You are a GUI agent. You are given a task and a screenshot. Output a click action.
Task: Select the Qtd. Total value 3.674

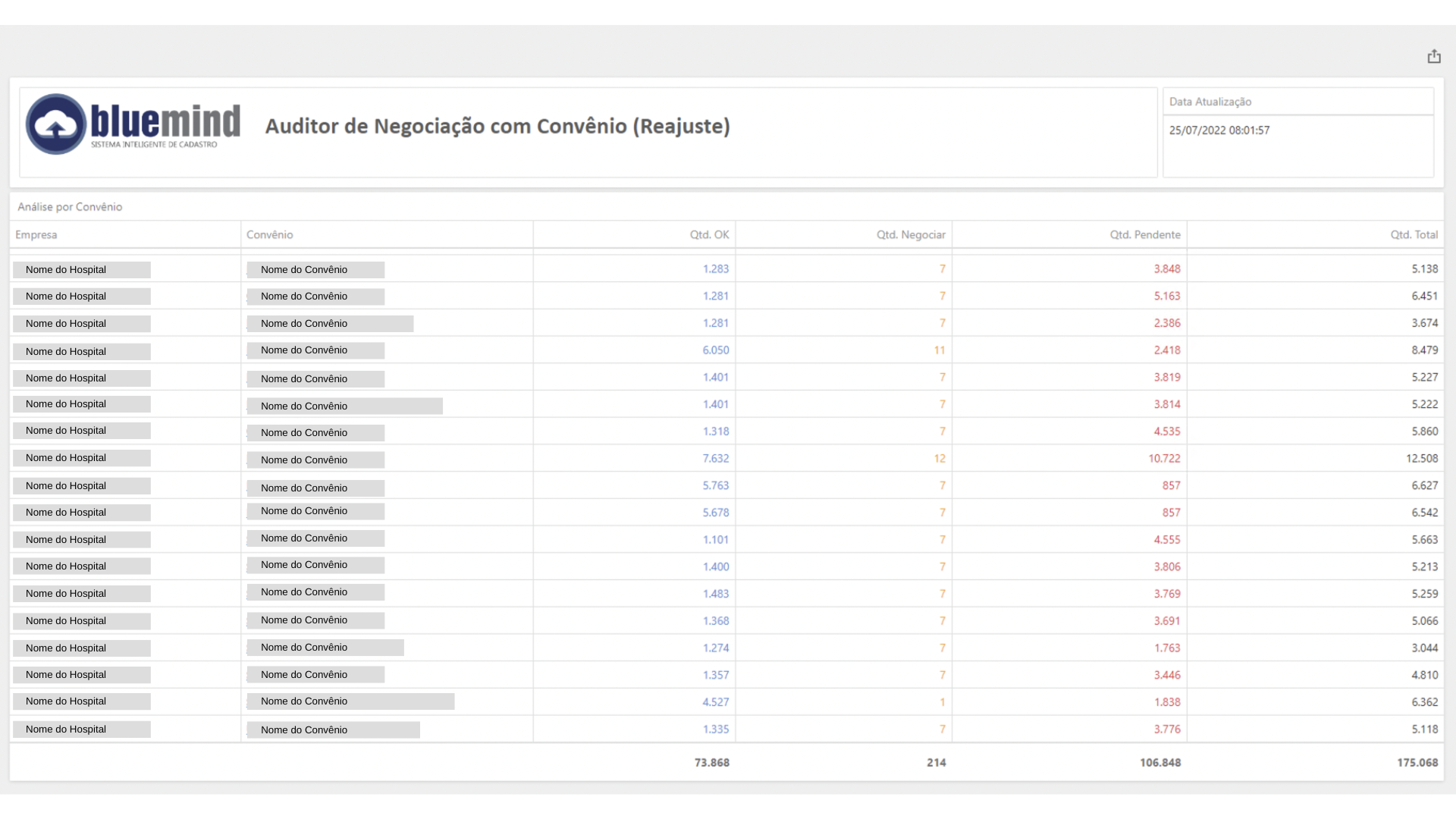point(1424,323)
